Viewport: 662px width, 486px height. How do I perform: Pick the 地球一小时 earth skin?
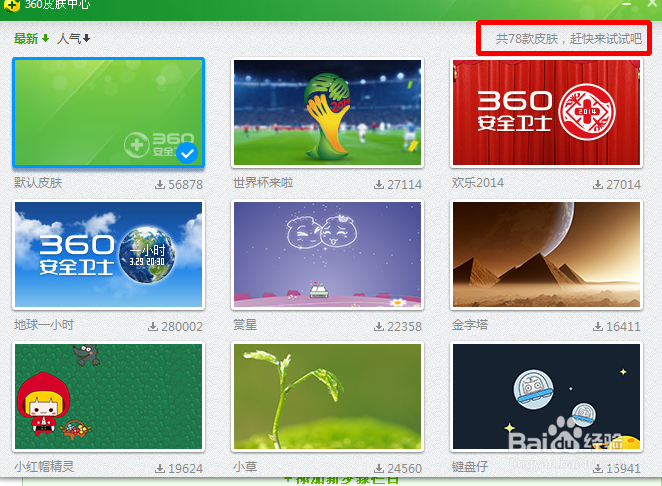[x=109, y=255]
